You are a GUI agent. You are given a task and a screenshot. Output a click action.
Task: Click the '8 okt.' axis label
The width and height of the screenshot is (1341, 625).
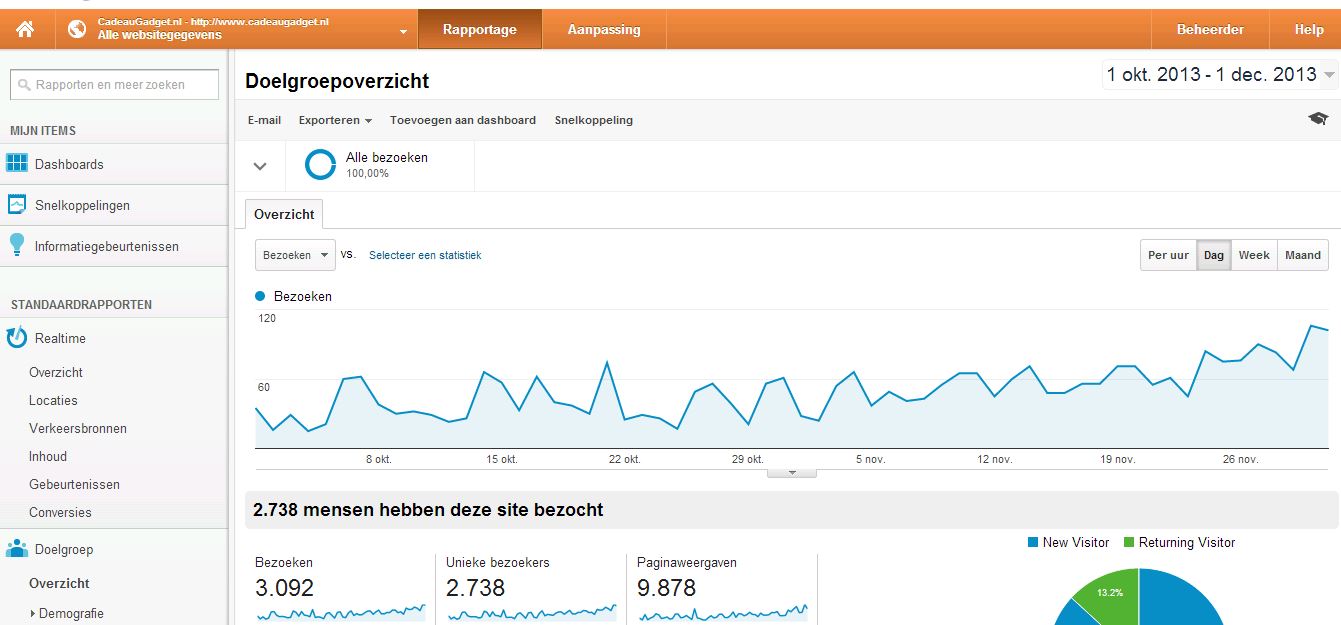tap(378, 459)
